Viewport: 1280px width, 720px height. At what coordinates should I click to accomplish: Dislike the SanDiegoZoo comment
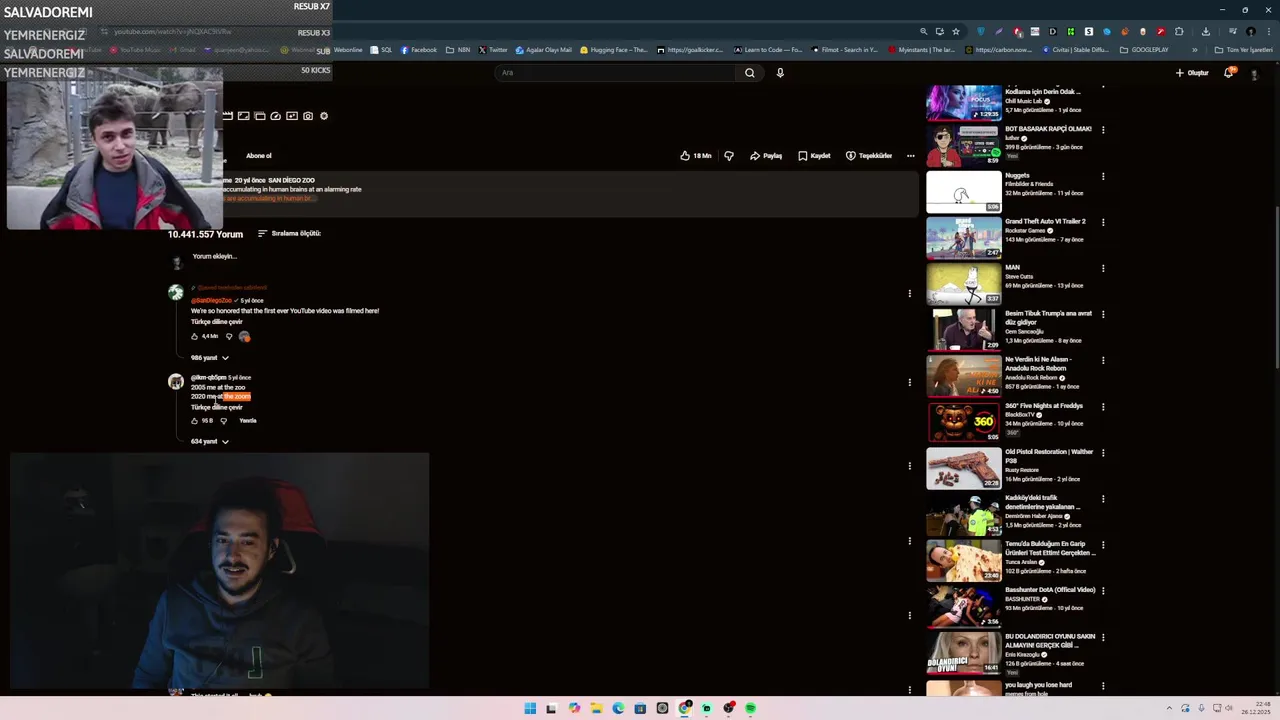click(228, 336)
